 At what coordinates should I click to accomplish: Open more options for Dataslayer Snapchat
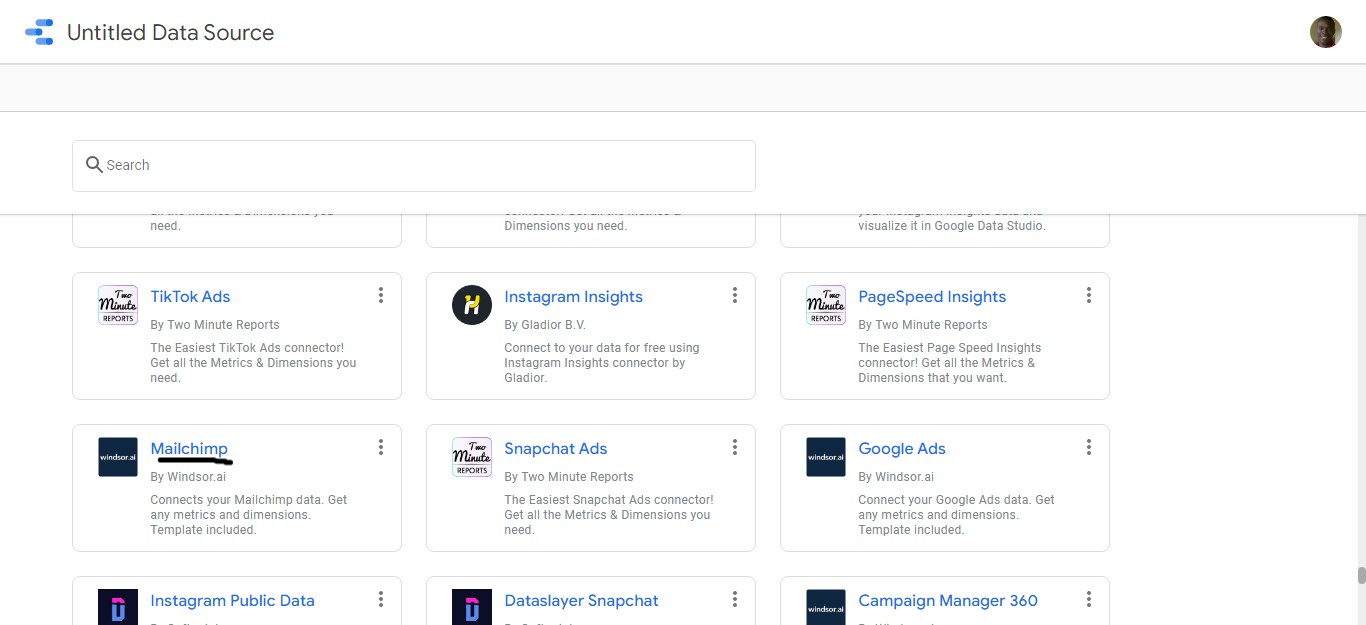point(734,599)
